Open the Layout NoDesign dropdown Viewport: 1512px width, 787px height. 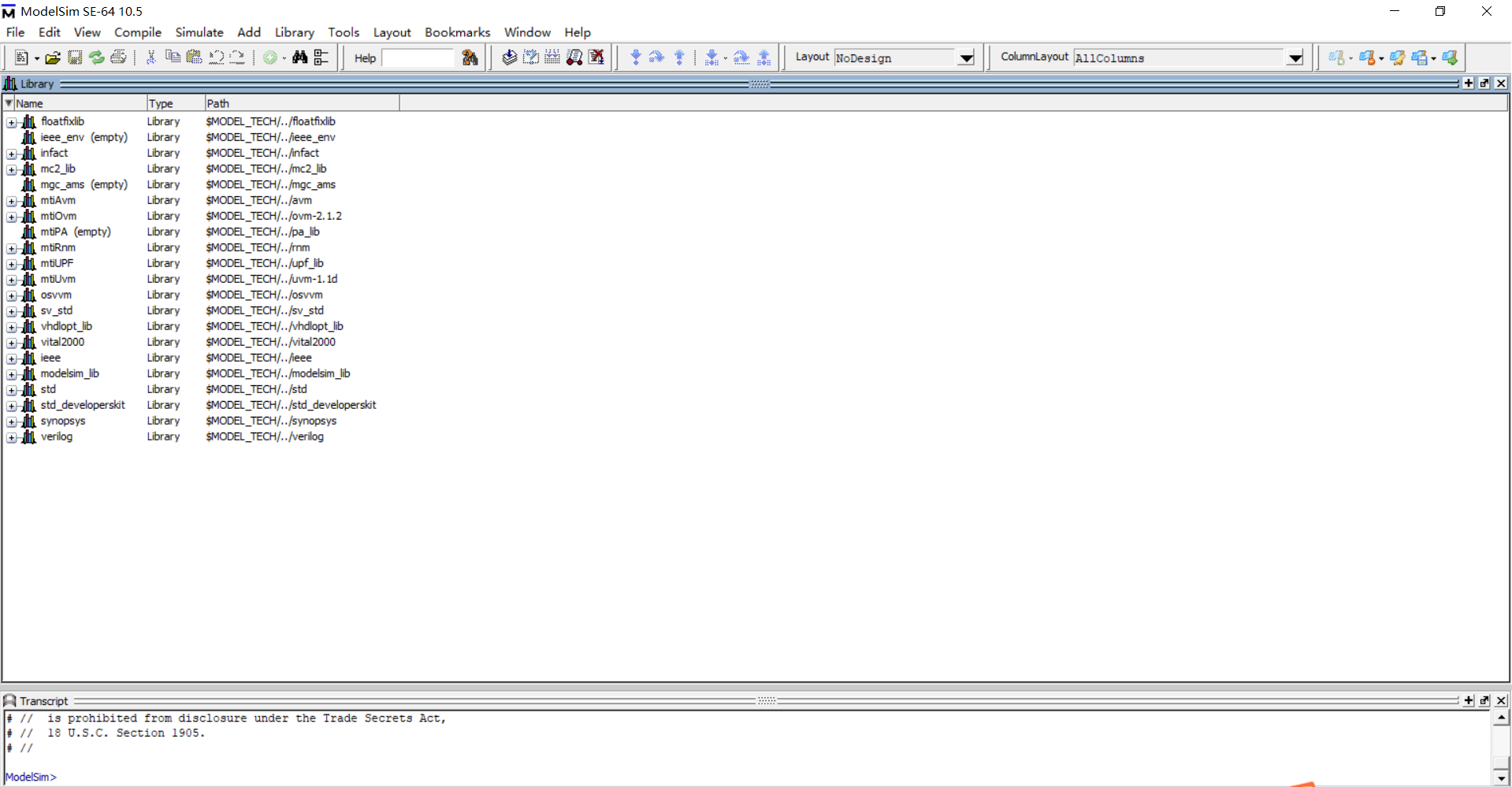pyautogui.click(x=967, y=58)
